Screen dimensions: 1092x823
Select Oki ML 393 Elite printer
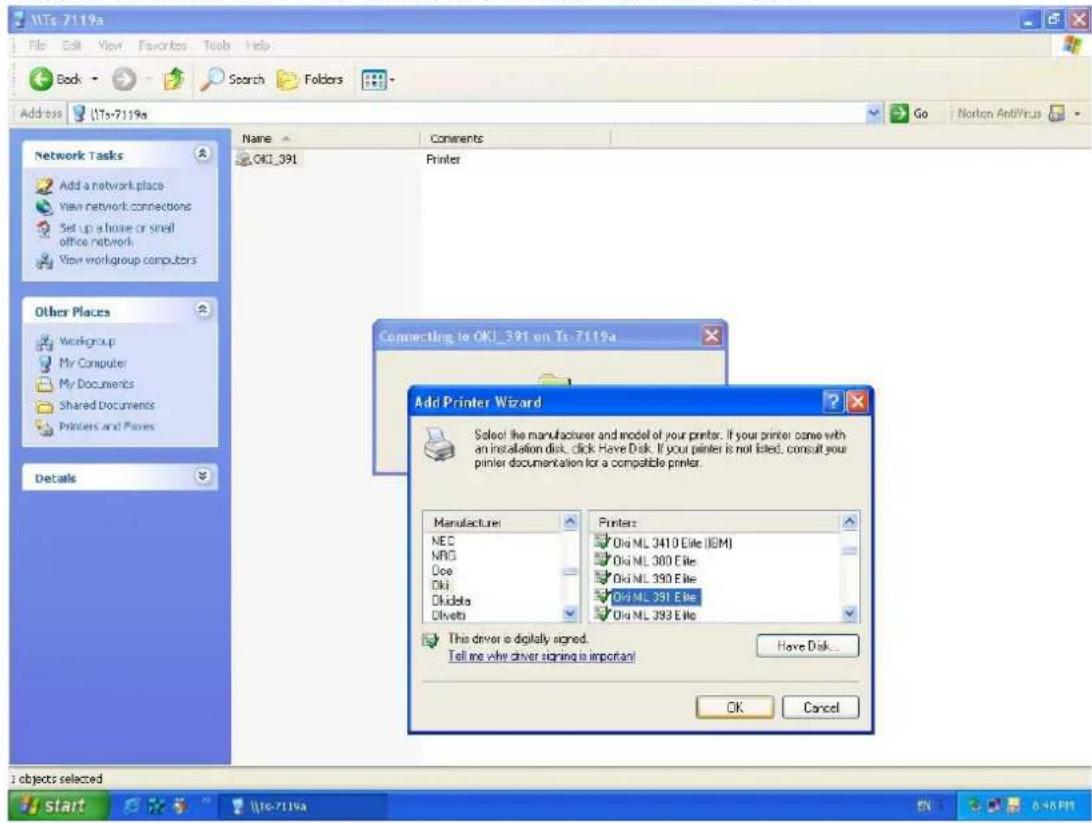(646, 615)
